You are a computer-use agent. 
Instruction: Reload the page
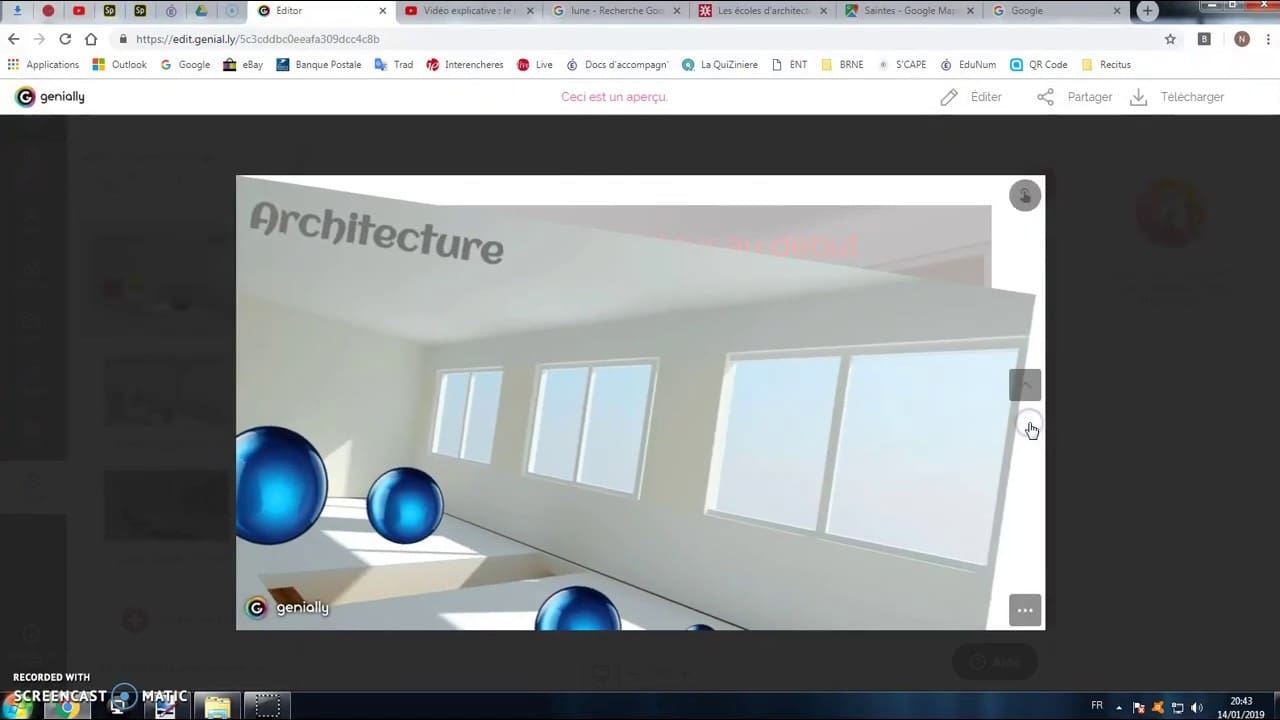coord(65,39)
